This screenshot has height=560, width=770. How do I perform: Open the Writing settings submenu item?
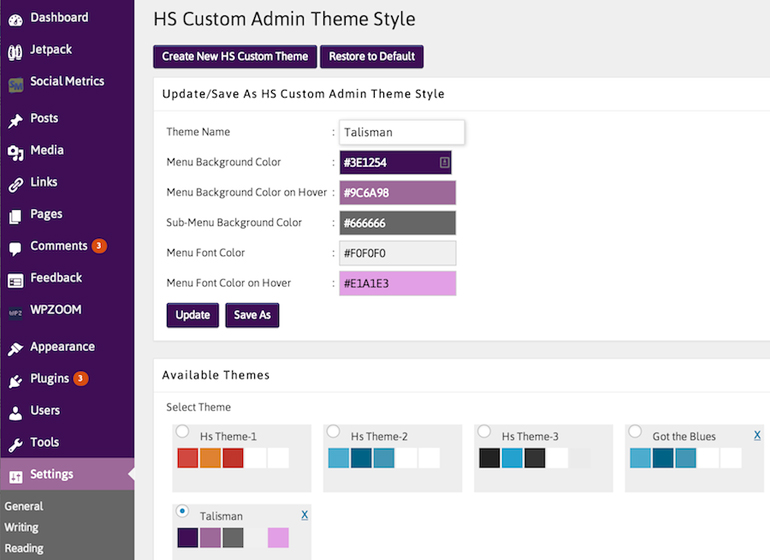[x=22, y=527]
